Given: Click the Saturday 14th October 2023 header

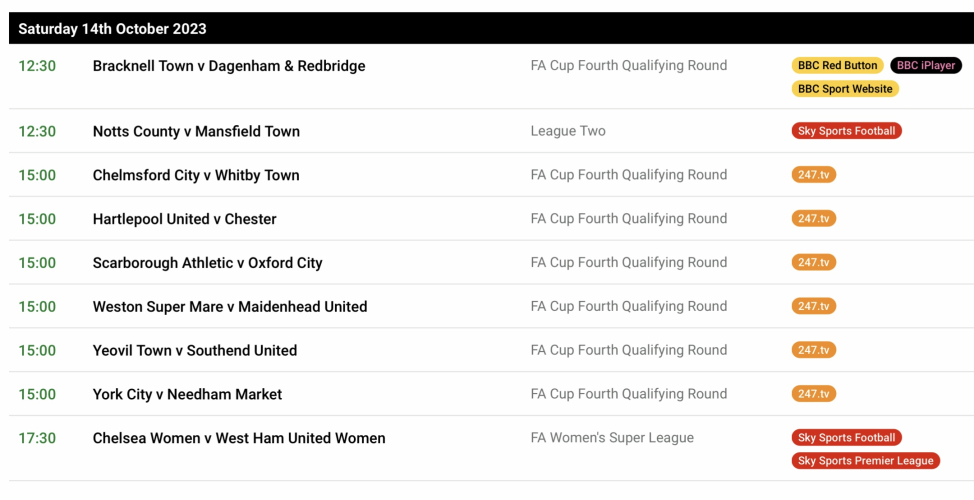Looking at the screenshot, I should click(112, 28).
